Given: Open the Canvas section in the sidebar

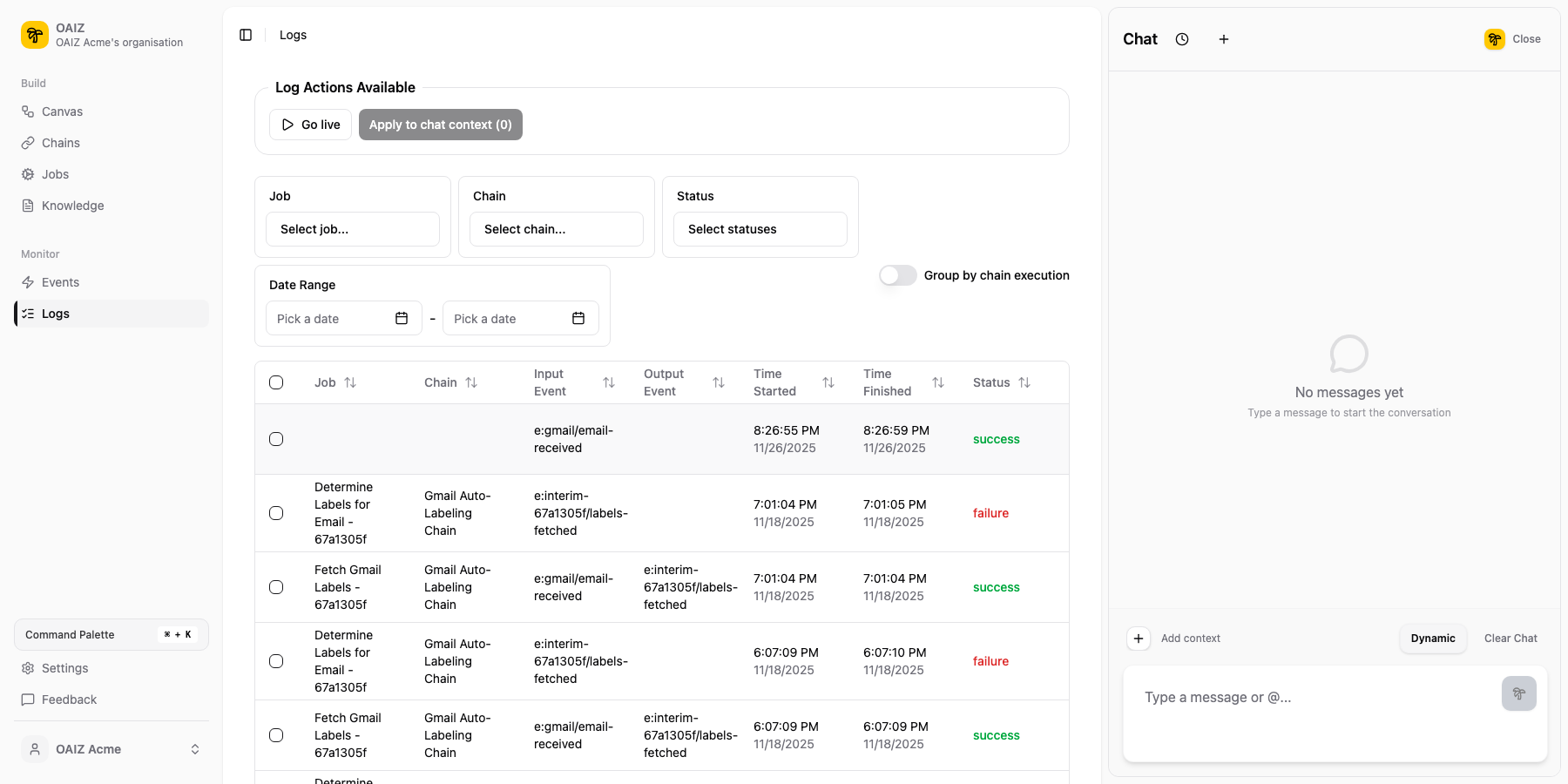Looking at the screenshot, I should click(x=61, y=112).
